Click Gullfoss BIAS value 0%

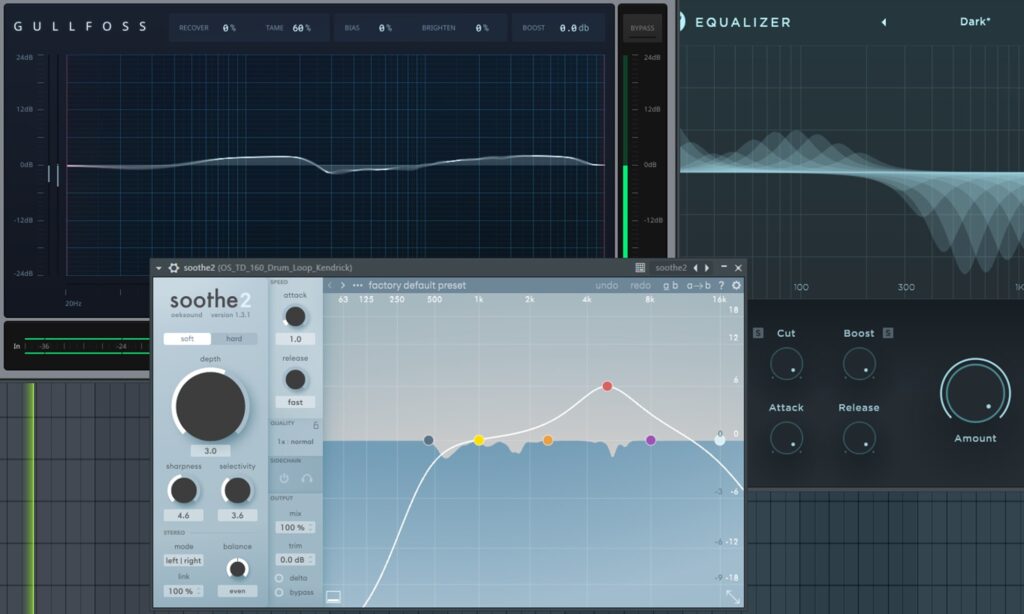[385, 28]
